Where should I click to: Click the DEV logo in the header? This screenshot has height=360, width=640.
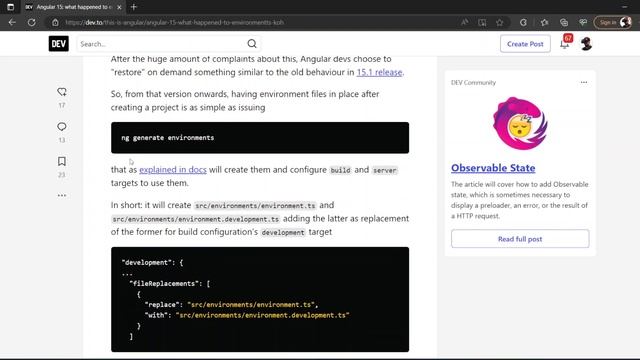tap(59, 44)
